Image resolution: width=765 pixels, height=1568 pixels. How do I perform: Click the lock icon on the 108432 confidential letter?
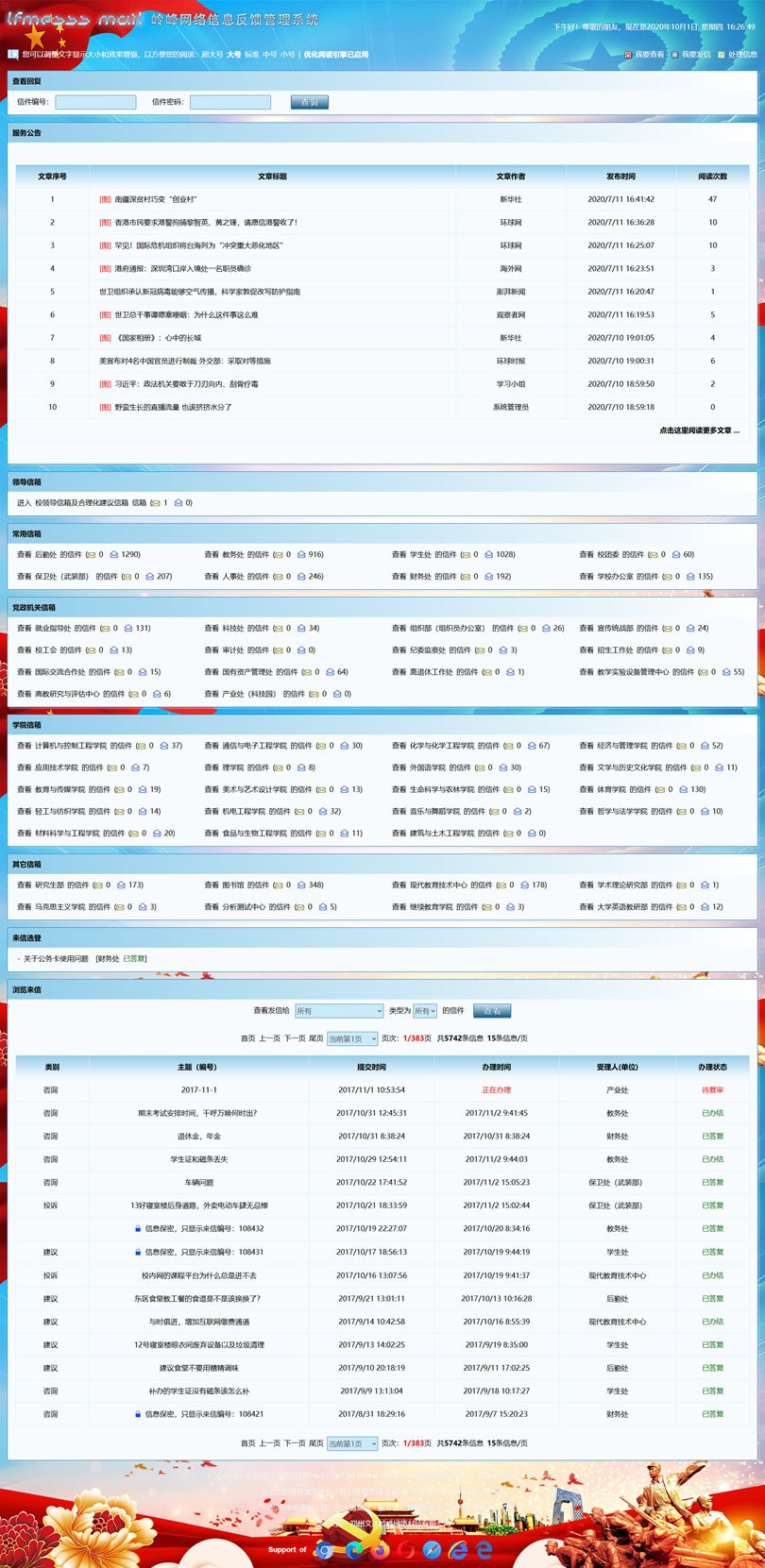[x=138, y=1229]
